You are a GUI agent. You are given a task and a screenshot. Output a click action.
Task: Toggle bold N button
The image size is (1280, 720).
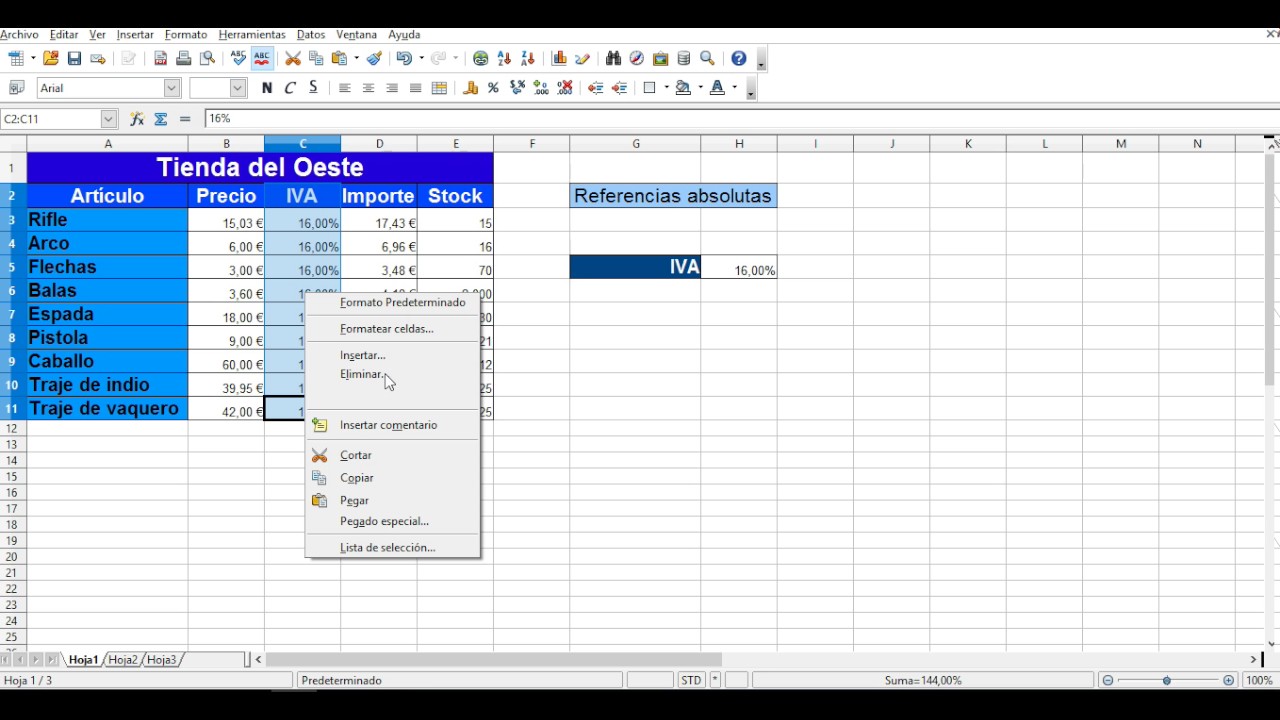point(267,88)
